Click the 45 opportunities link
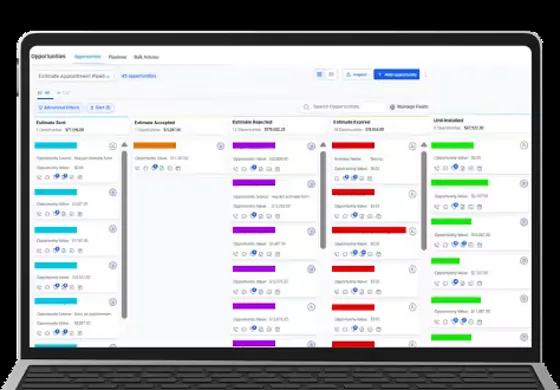 [x=139, y=76]
